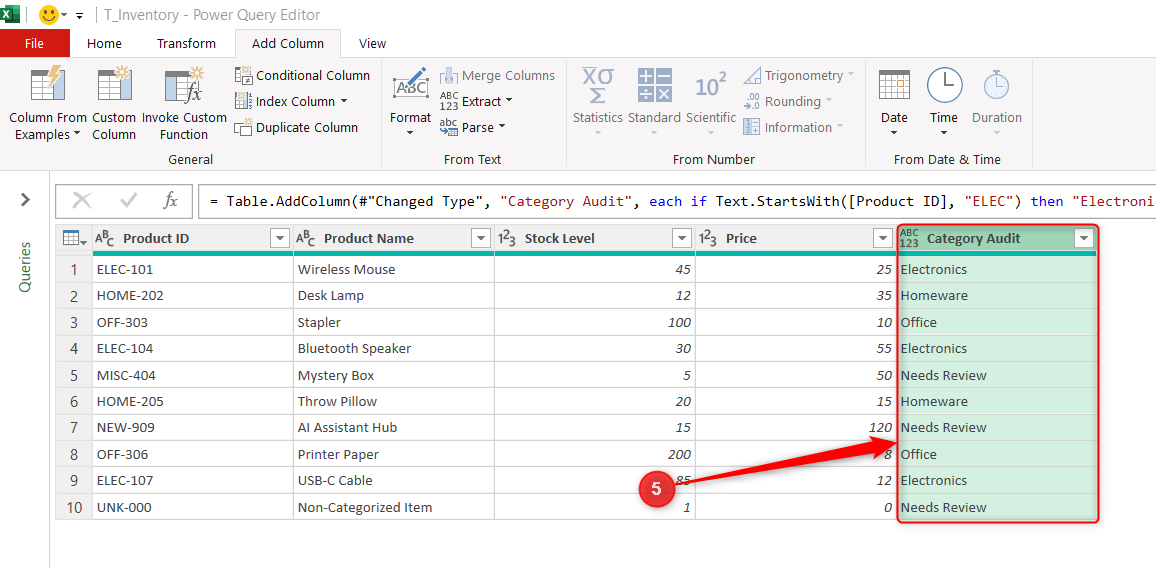Screen dimensions: 1156x568
Task: Switch to the Transform tab
Action: tap(187, 44)
